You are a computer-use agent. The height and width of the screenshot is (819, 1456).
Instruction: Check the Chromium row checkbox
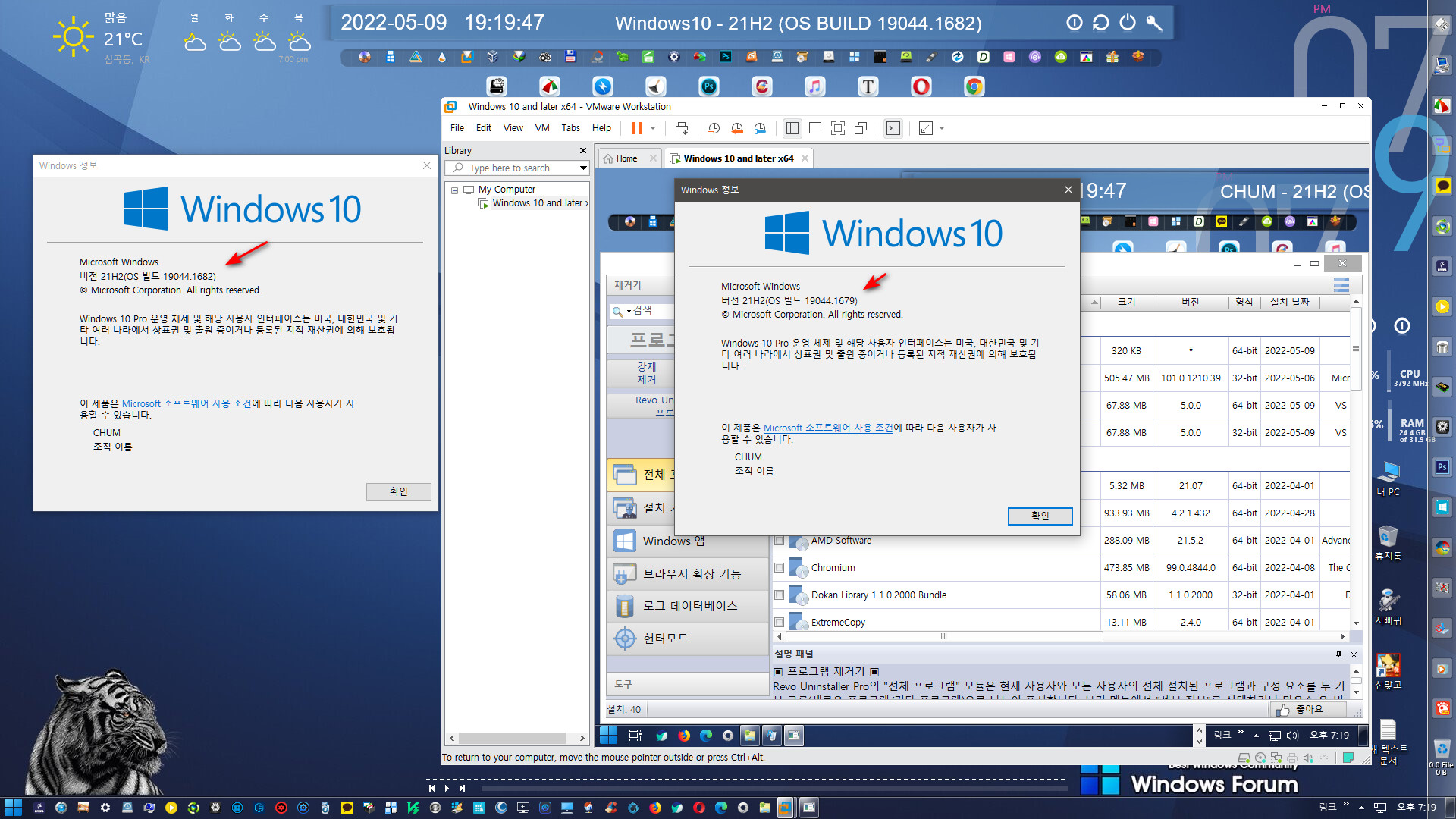click(779, 568)
